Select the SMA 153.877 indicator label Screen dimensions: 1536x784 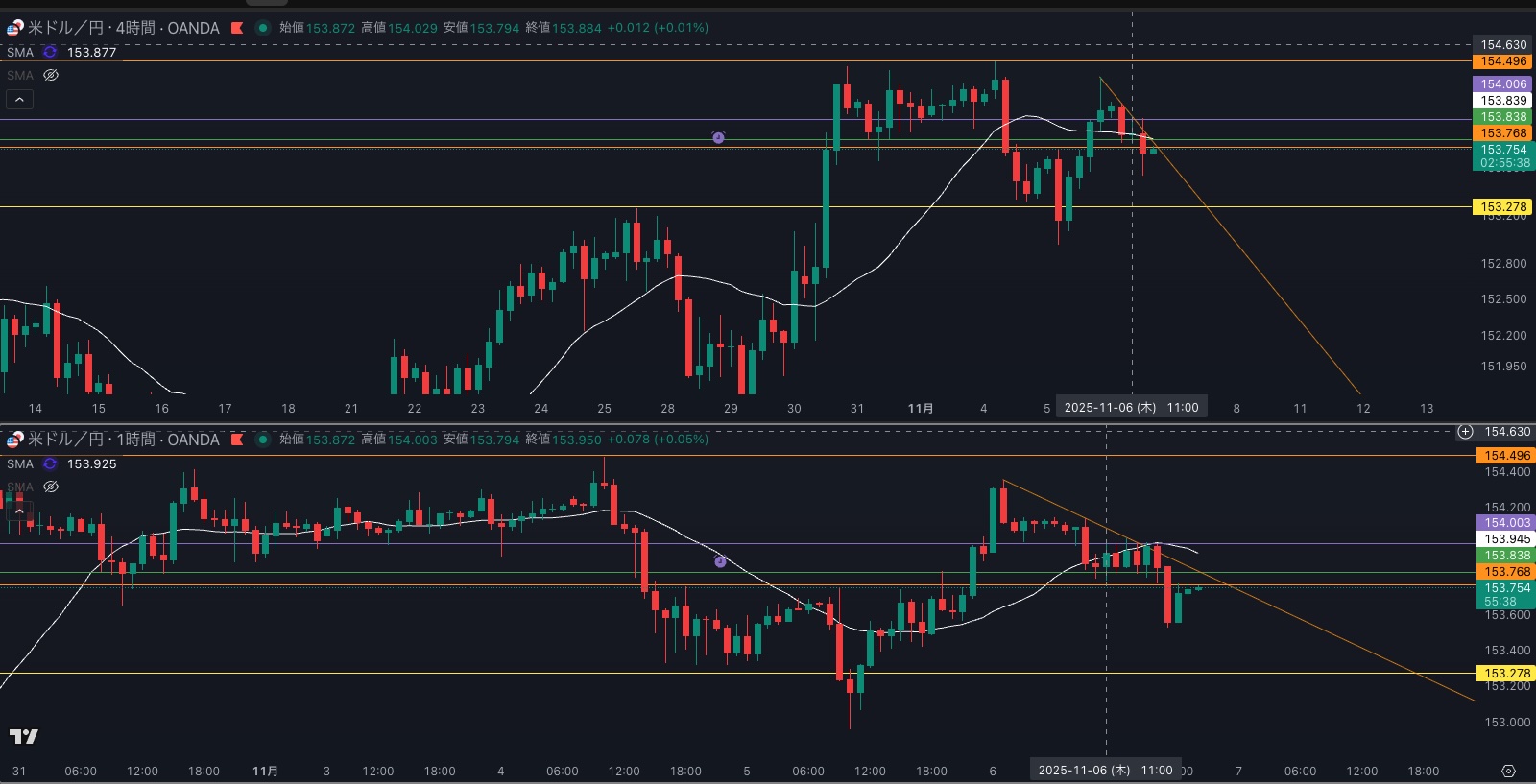coord(61,52)
